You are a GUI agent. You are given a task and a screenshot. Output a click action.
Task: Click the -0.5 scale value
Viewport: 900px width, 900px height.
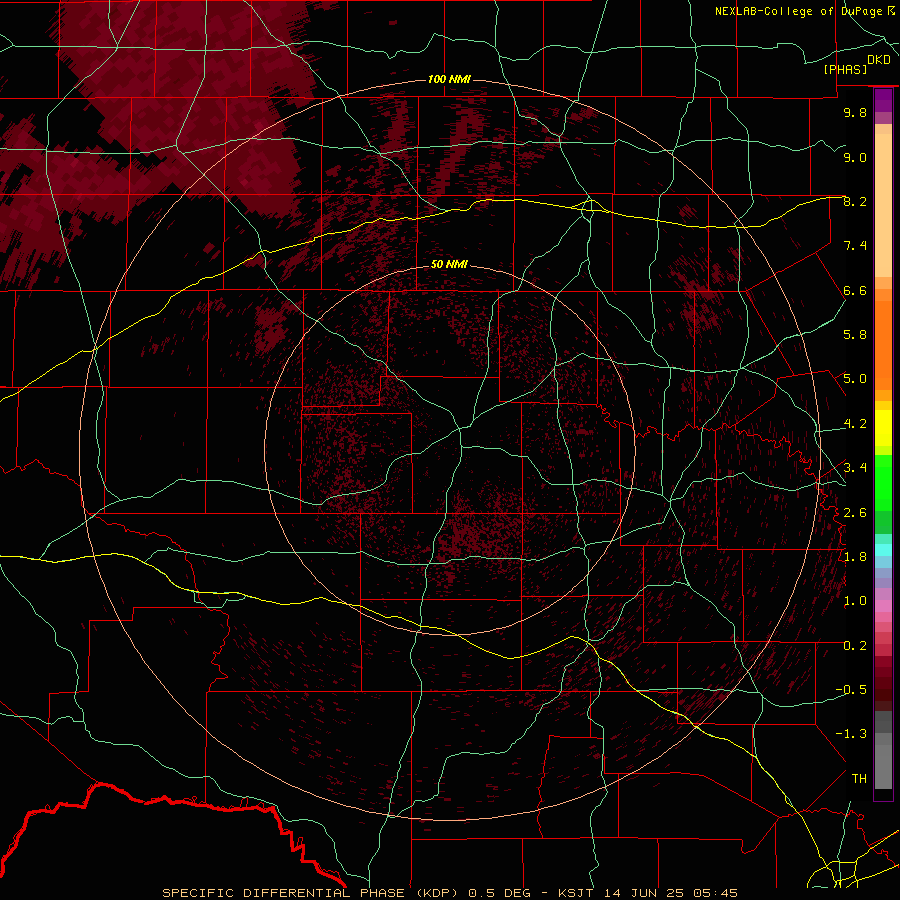pos(851,690)
